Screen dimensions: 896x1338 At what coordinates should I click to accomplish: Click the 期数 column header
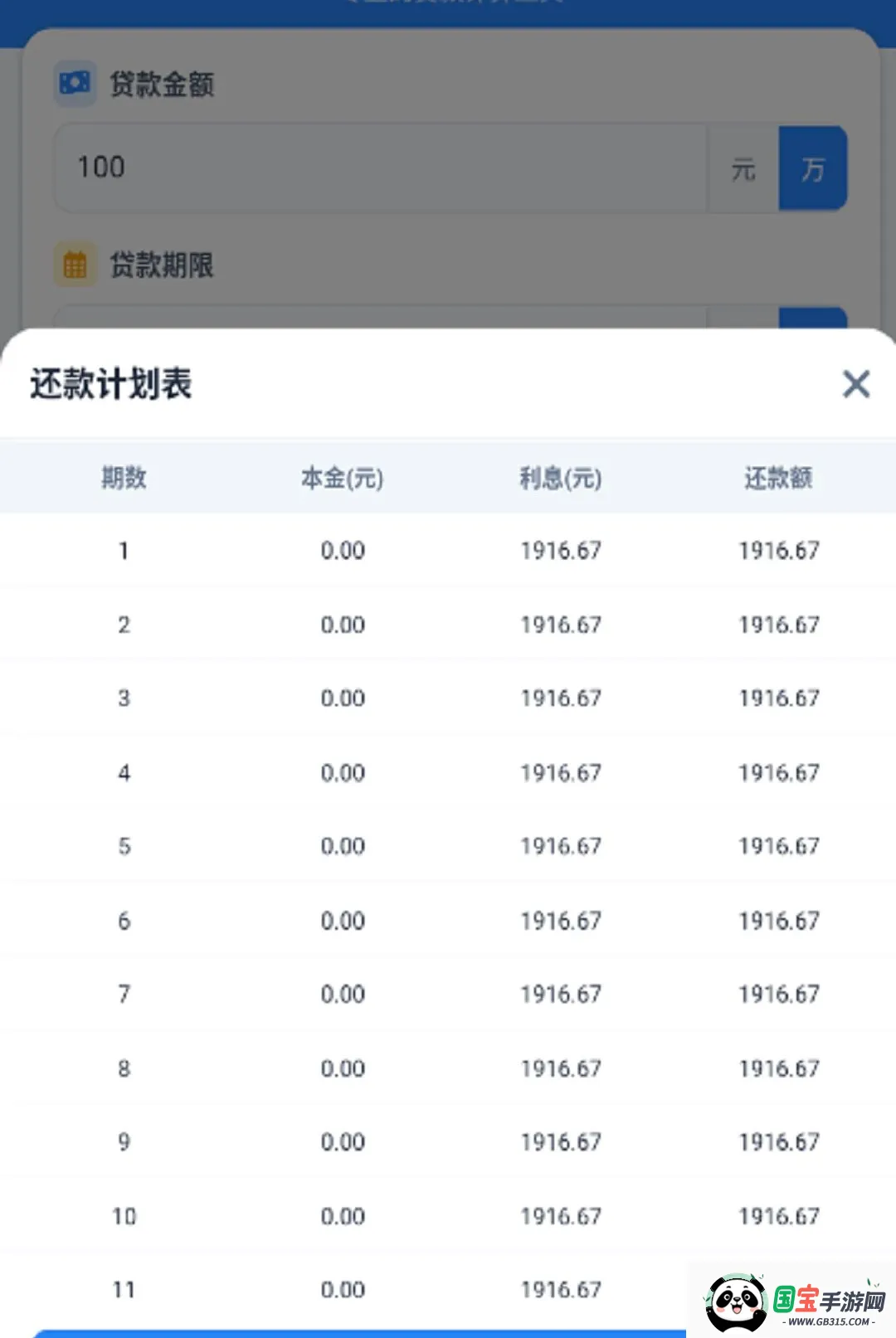(x=124, y=478)
